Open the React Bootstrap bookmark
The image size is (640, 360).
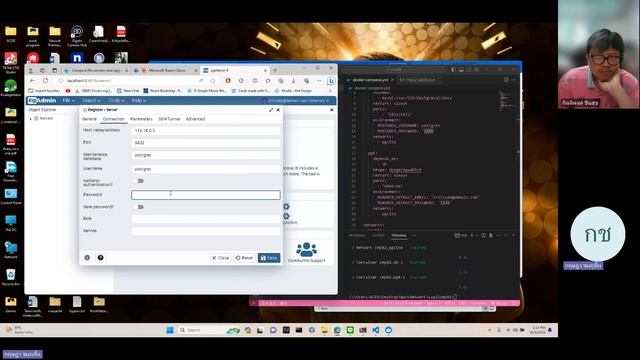pos(163,91)
